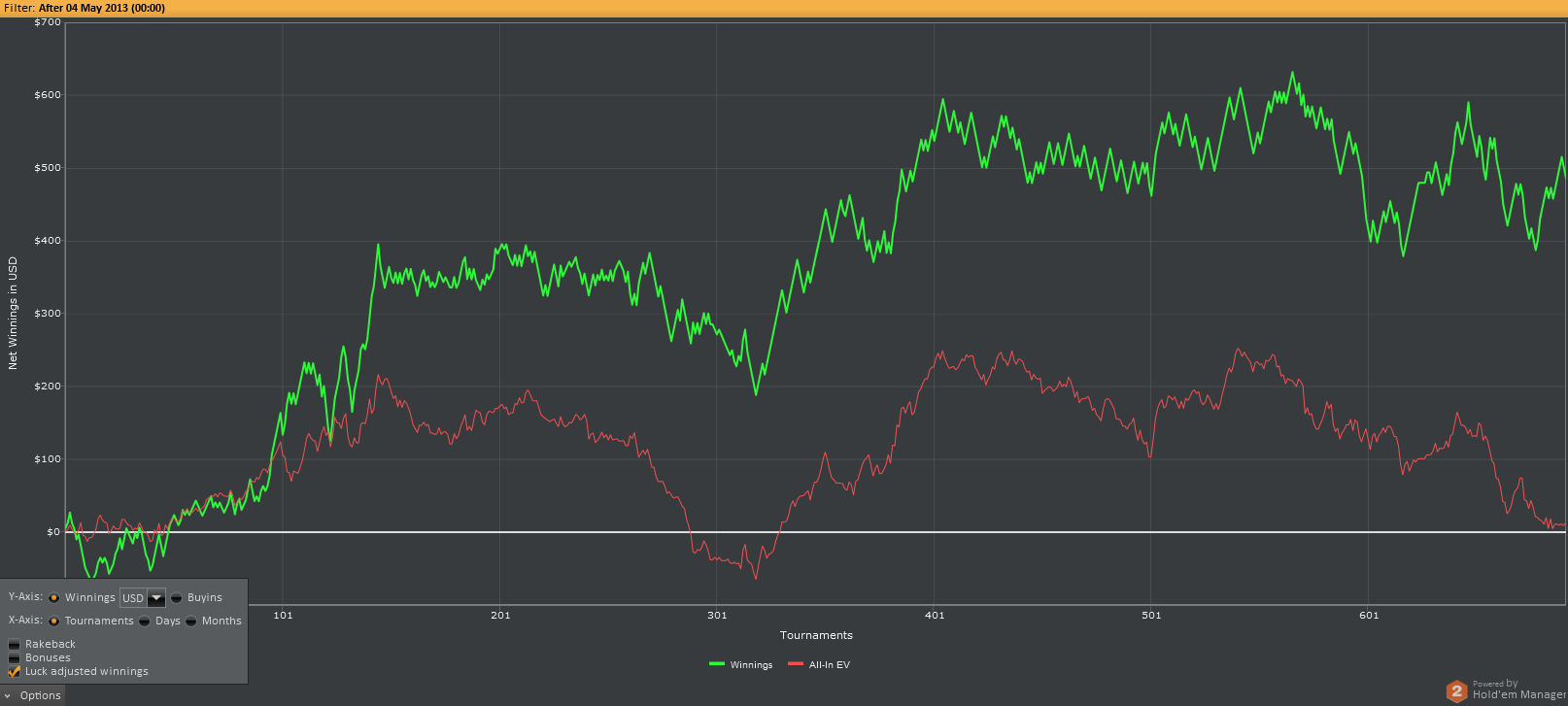The image size is (1568, 706).
Task: Click the All-In EV legend label
Action: click(829, 665)
